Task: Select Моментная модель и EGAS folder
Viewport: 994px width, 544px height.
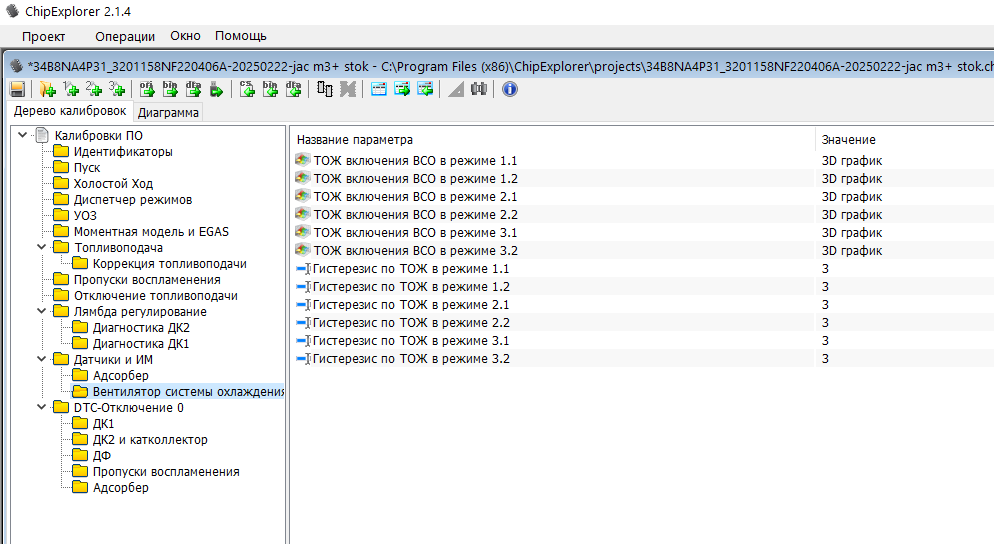Action: point(150,231)
